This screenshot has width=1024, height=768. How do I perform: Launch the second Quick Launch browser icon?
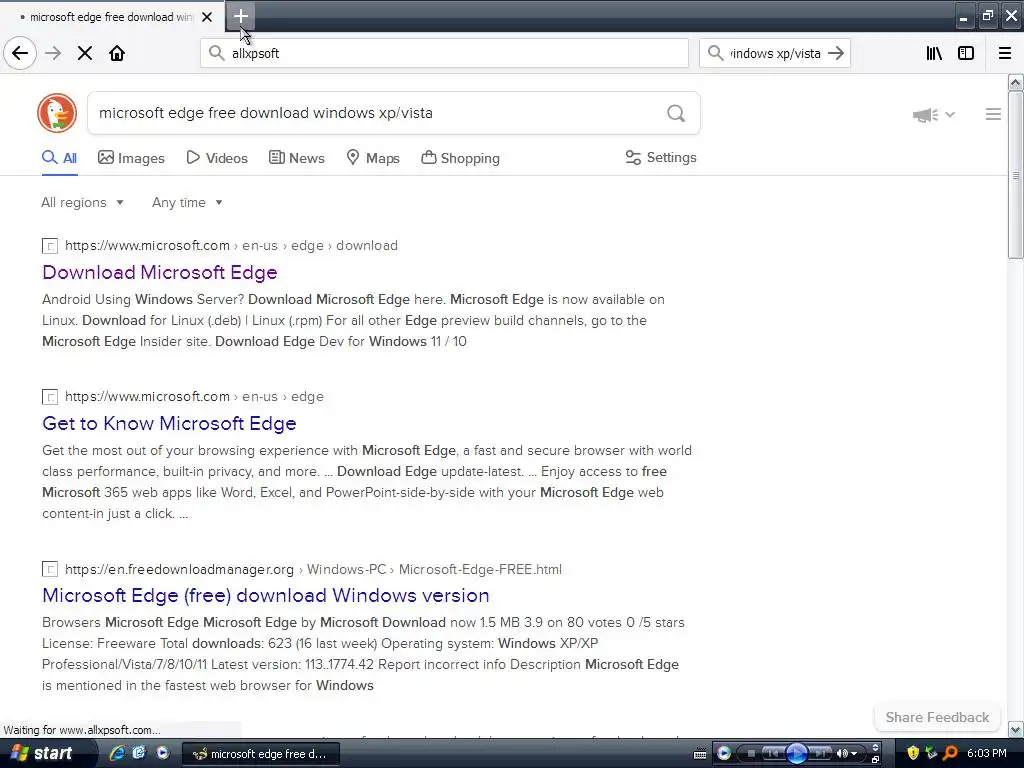click(139, 753)
